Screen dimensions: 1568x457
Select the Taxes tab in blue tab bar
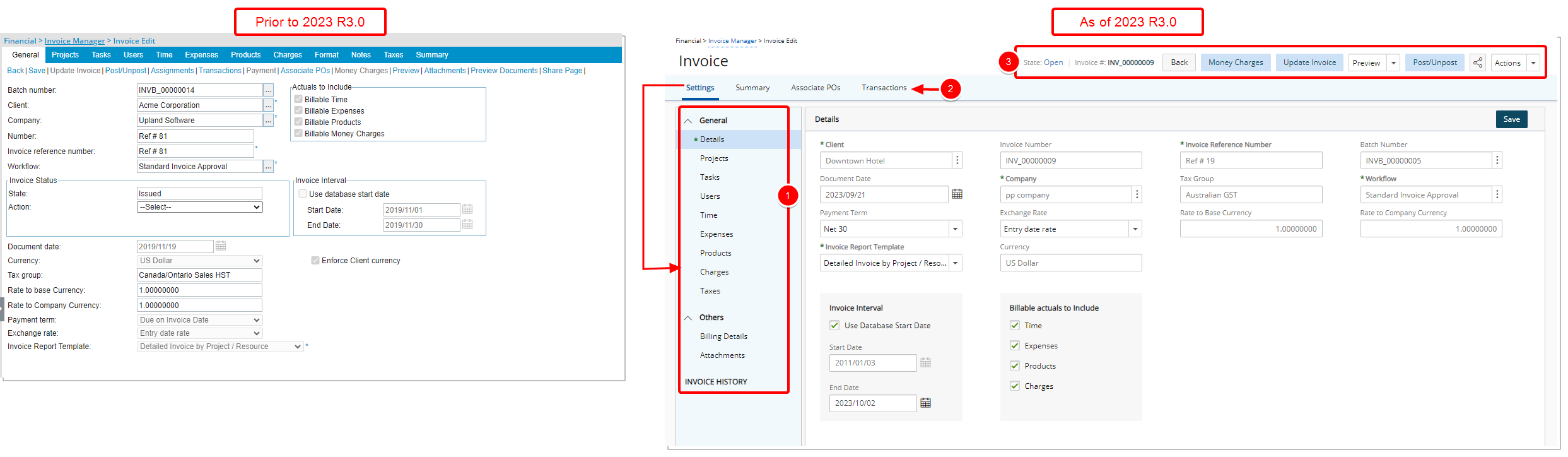pos(394,55)
